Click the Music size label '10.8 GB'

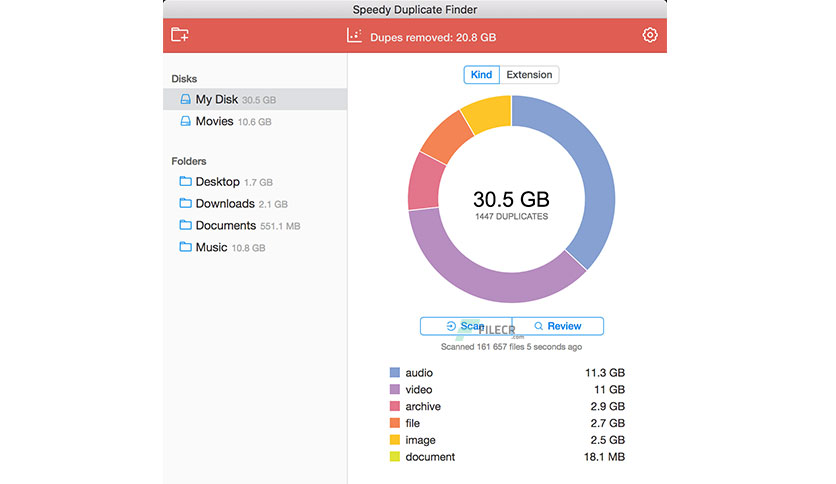coord(248,248)
